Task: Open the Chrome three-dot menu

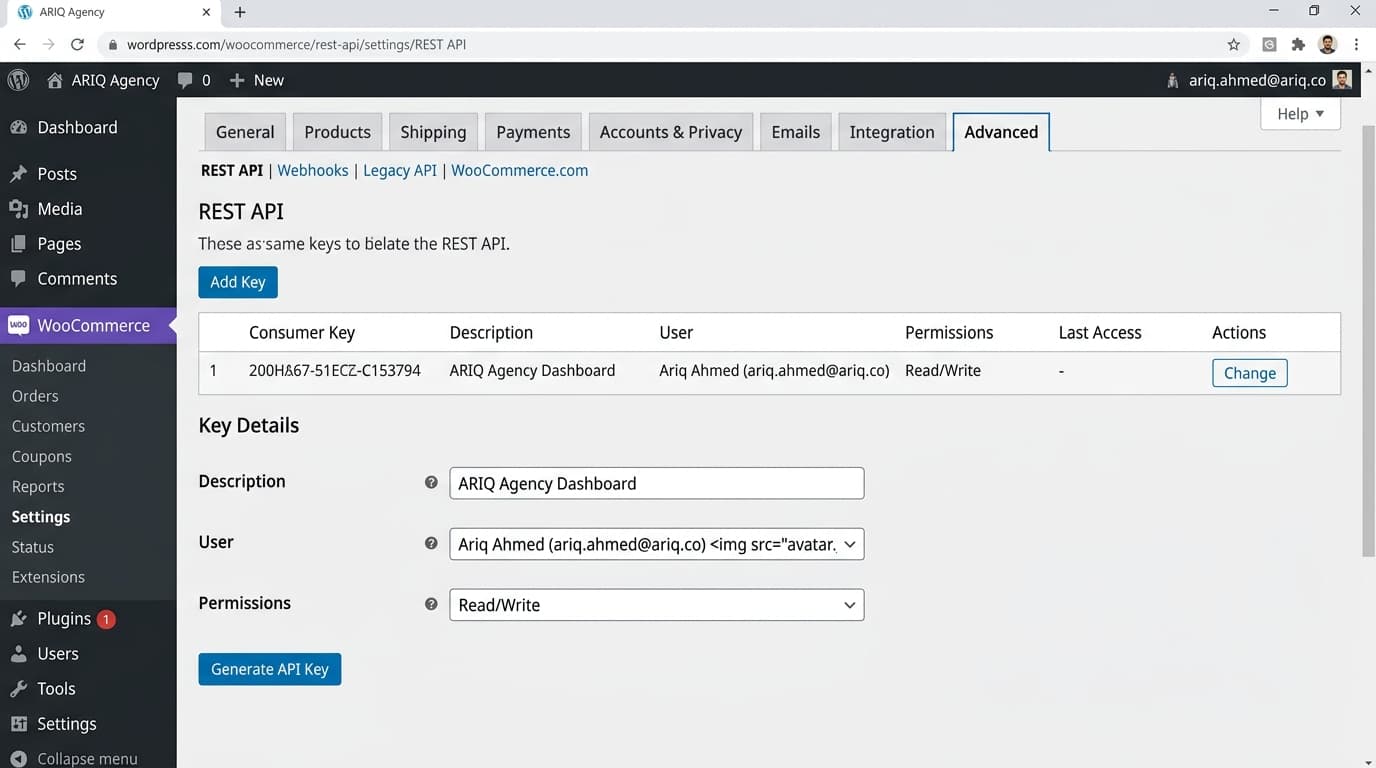Action: 1357,44
